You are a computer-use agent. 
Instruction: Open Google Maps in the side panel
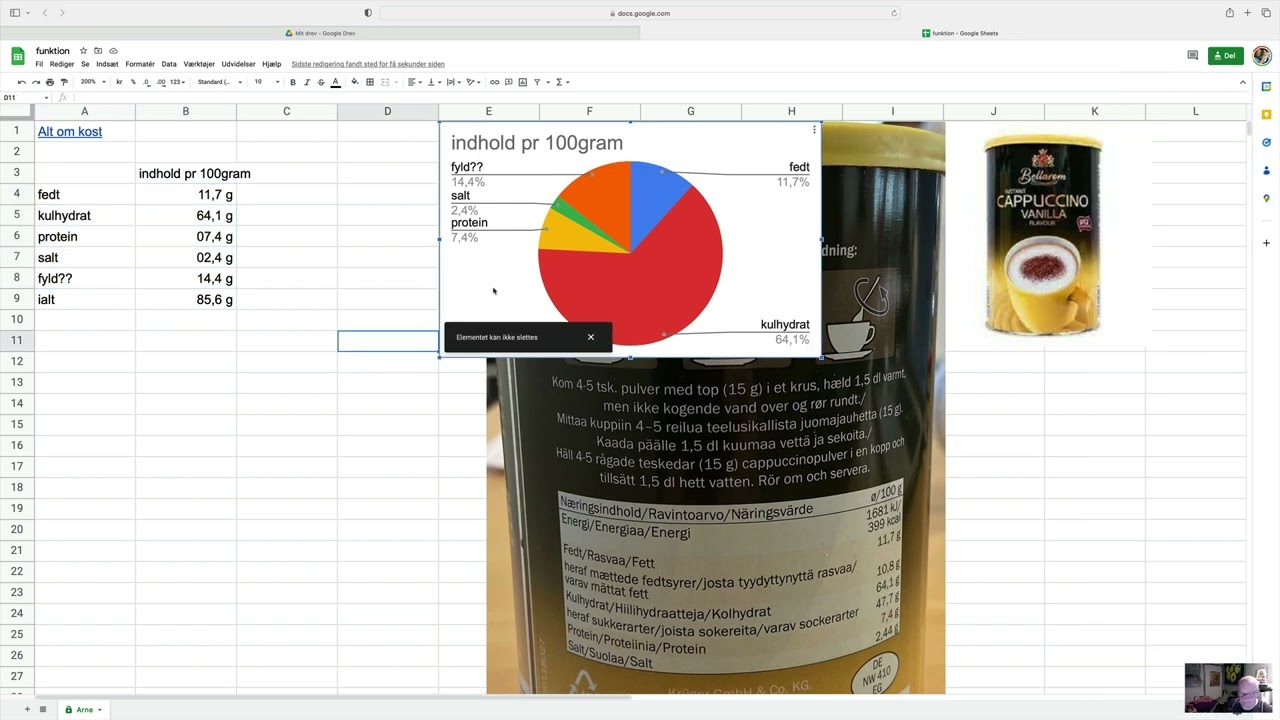(x=1266, y=199)
